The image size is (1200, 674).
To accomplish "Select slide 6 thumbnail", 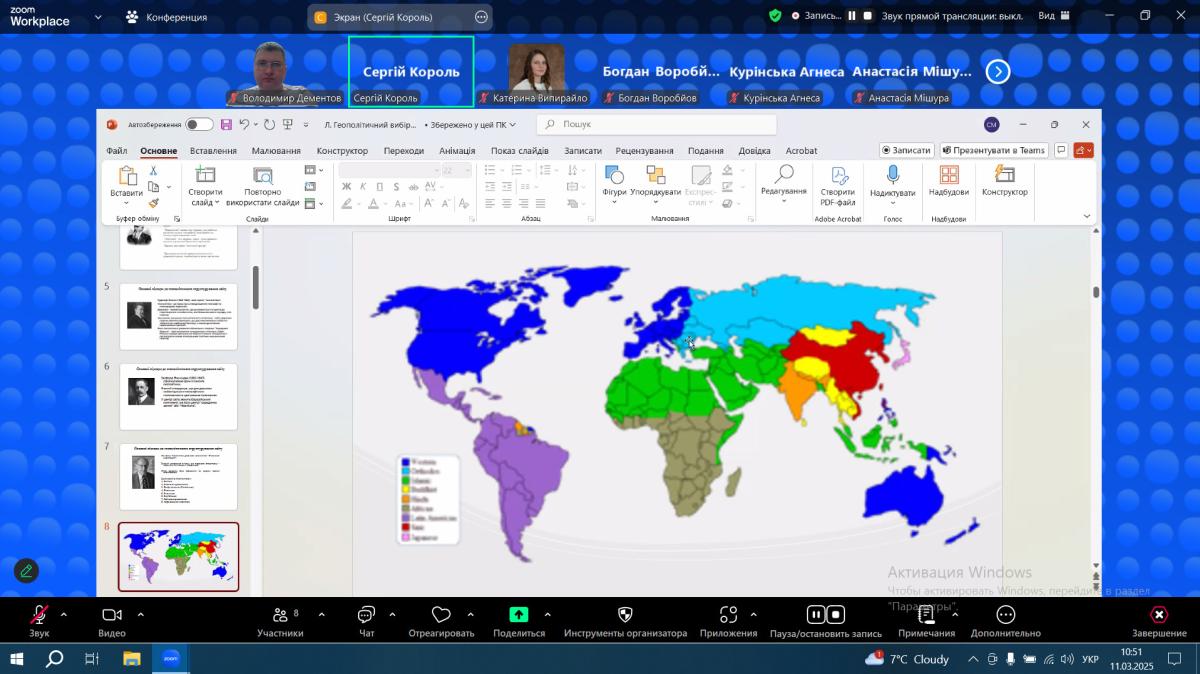I will (178, 396).
